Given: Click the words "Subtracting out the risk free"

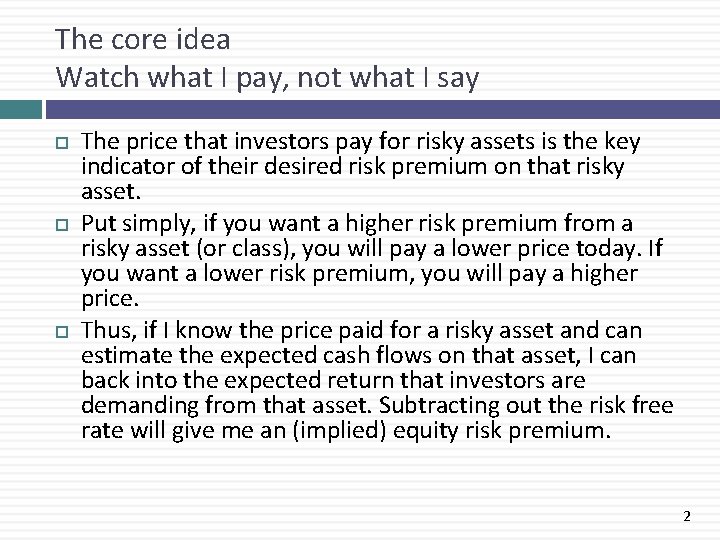Looking at the screenshot, I should 526,405.
